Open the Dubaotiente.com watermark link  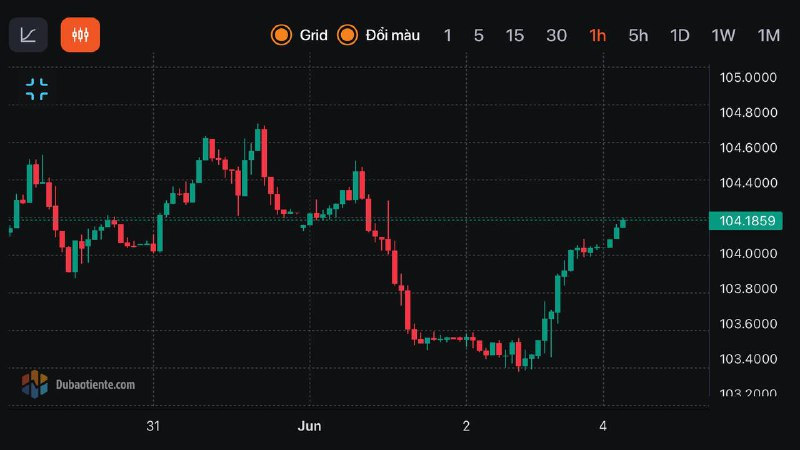tap(95, 384)
